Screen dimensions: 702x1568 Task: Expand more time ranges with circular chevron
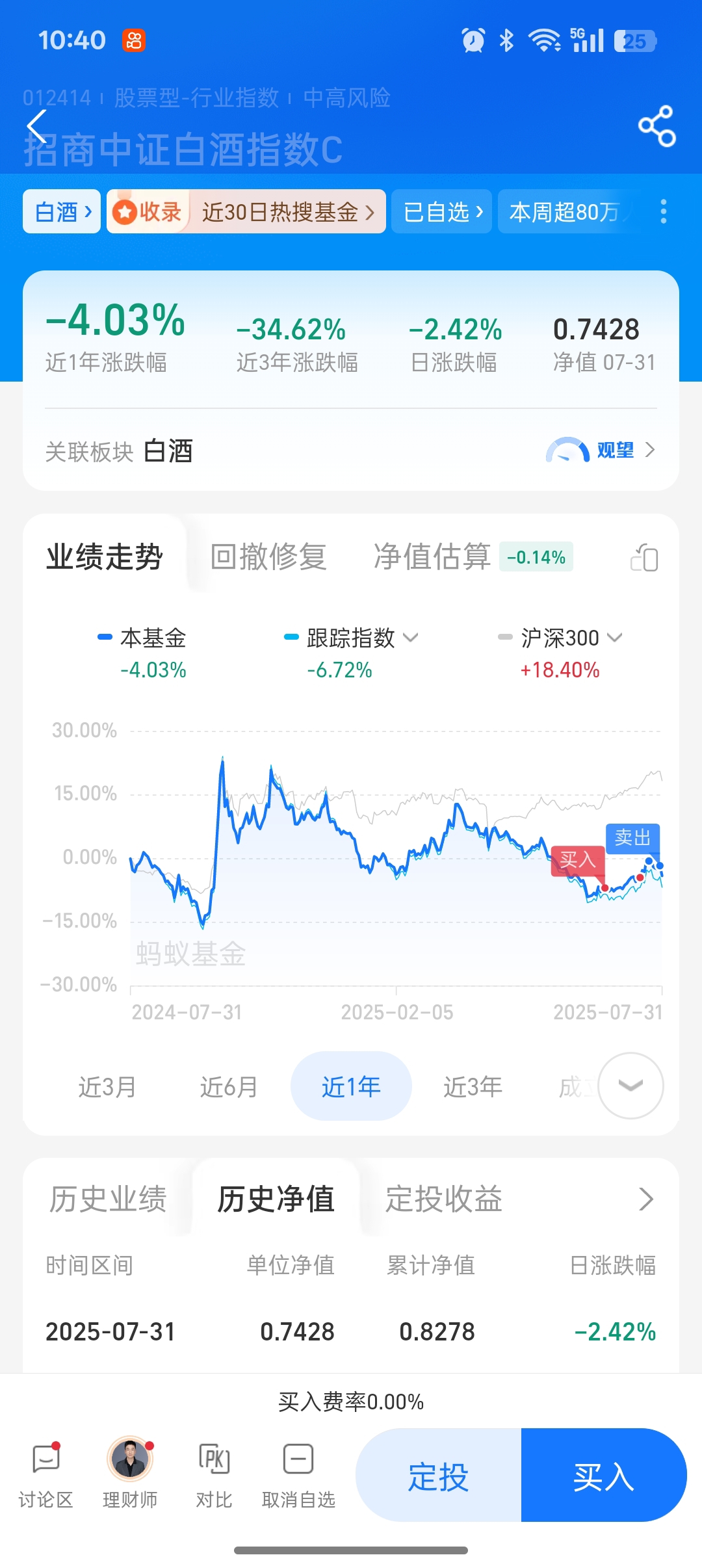(630, 1085)
